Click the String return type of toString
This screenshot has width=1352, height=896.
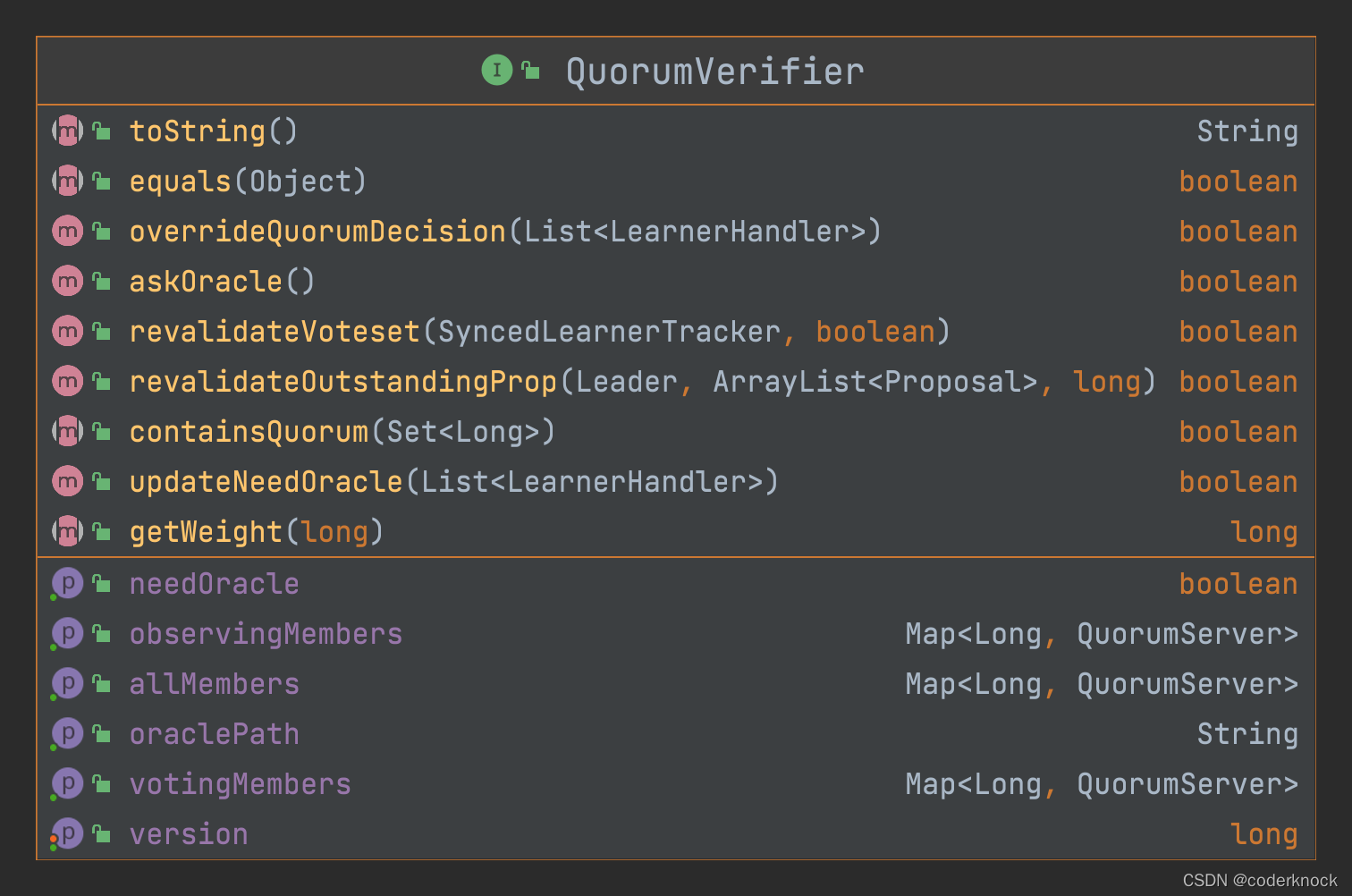[x=1247, y=132]
